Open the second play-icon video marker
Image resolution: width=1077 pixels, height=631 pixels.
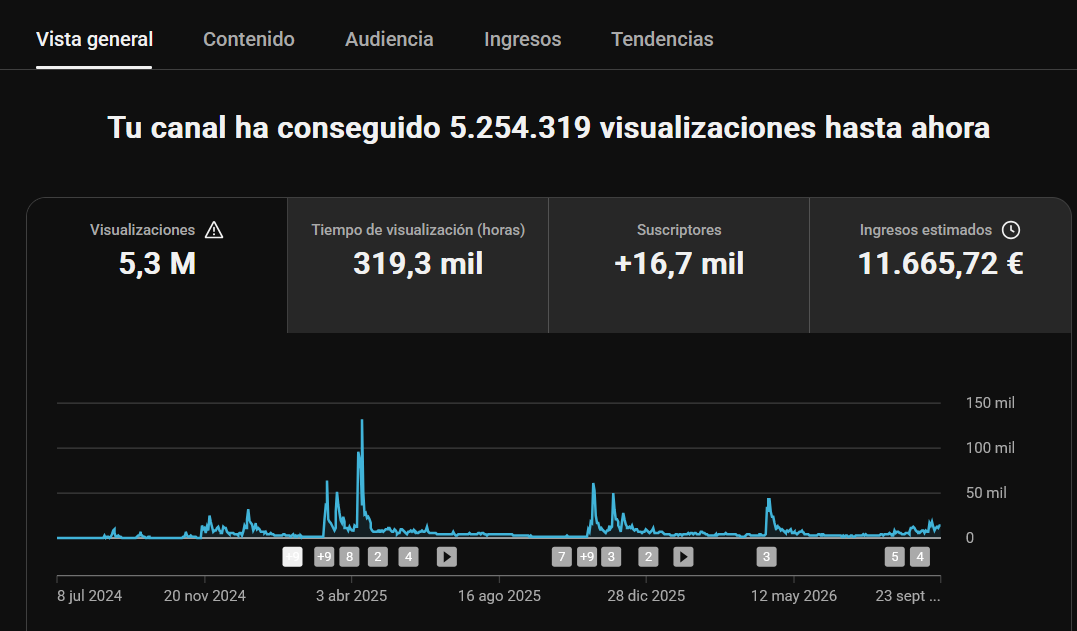(683, 557)
